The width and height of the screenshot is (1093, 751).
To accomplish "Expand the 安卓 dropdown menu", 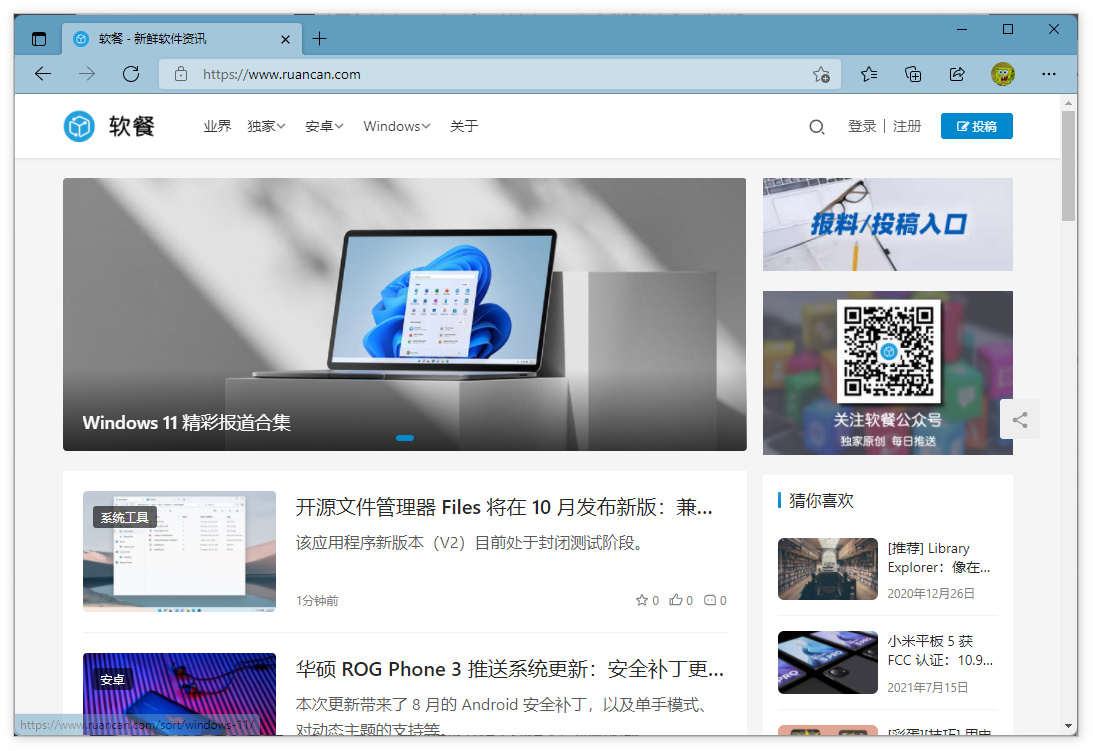I will pos(324,126).
